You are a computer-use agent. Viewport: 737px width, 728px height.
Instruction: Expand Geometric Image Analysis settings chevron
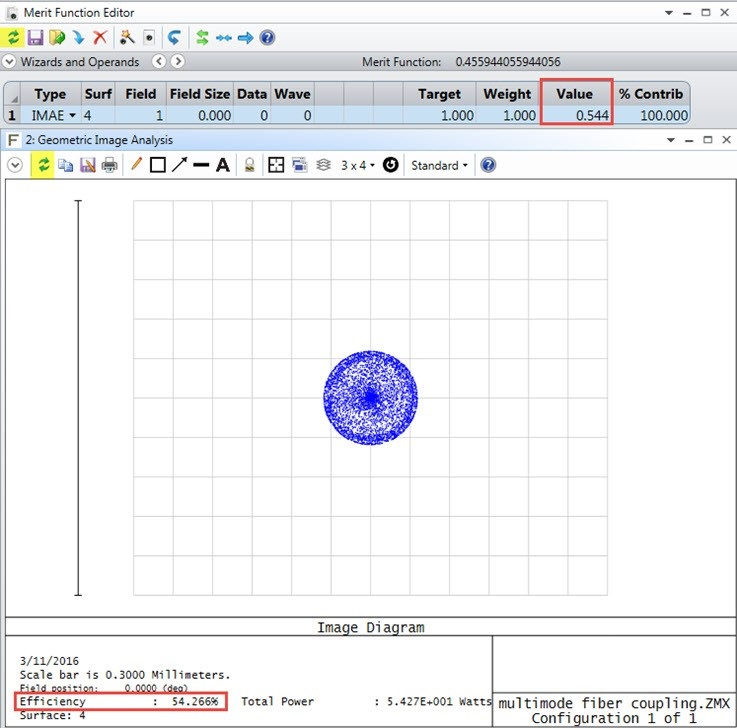coord(15,165)
